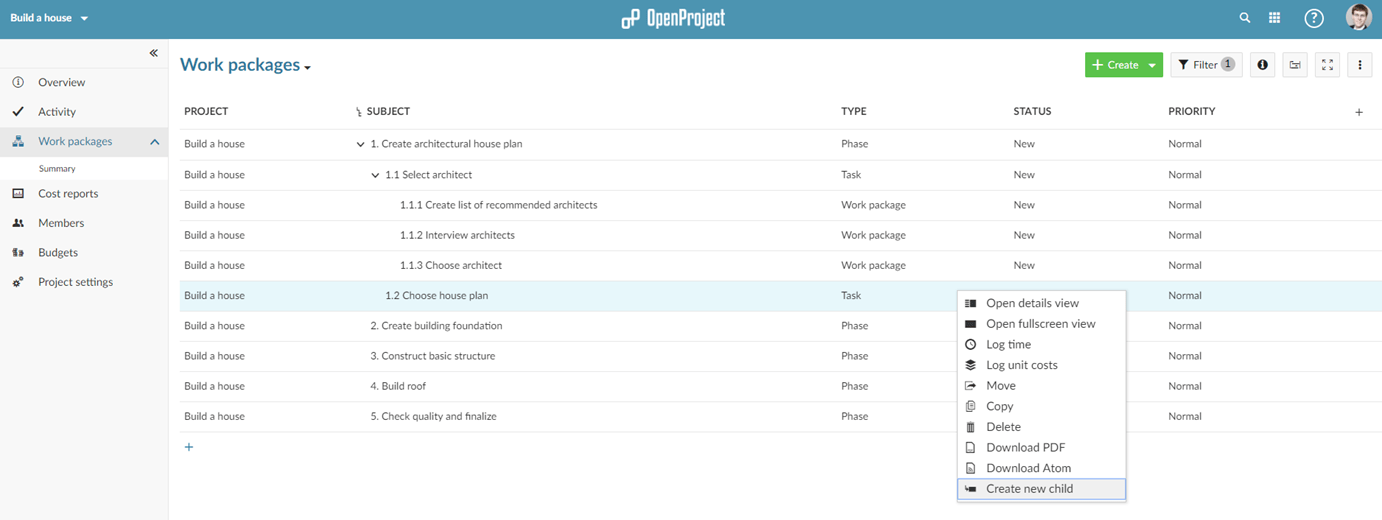This screenshot has width=1382, height=520.
Task: Open the three-dot more options menu
Action: (1359, 65)
